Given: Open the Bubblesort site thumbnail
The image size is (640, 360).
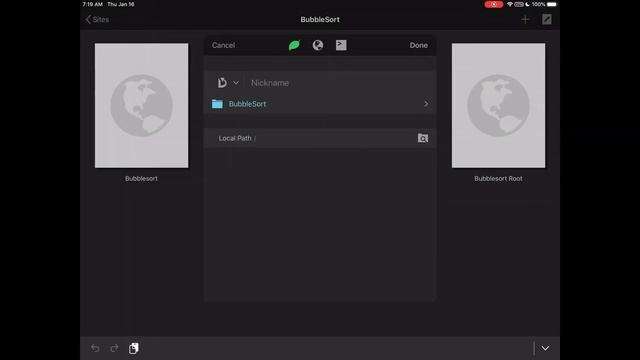Looking at the screenshot, I should pyautogui.click(x=142, y=106).
